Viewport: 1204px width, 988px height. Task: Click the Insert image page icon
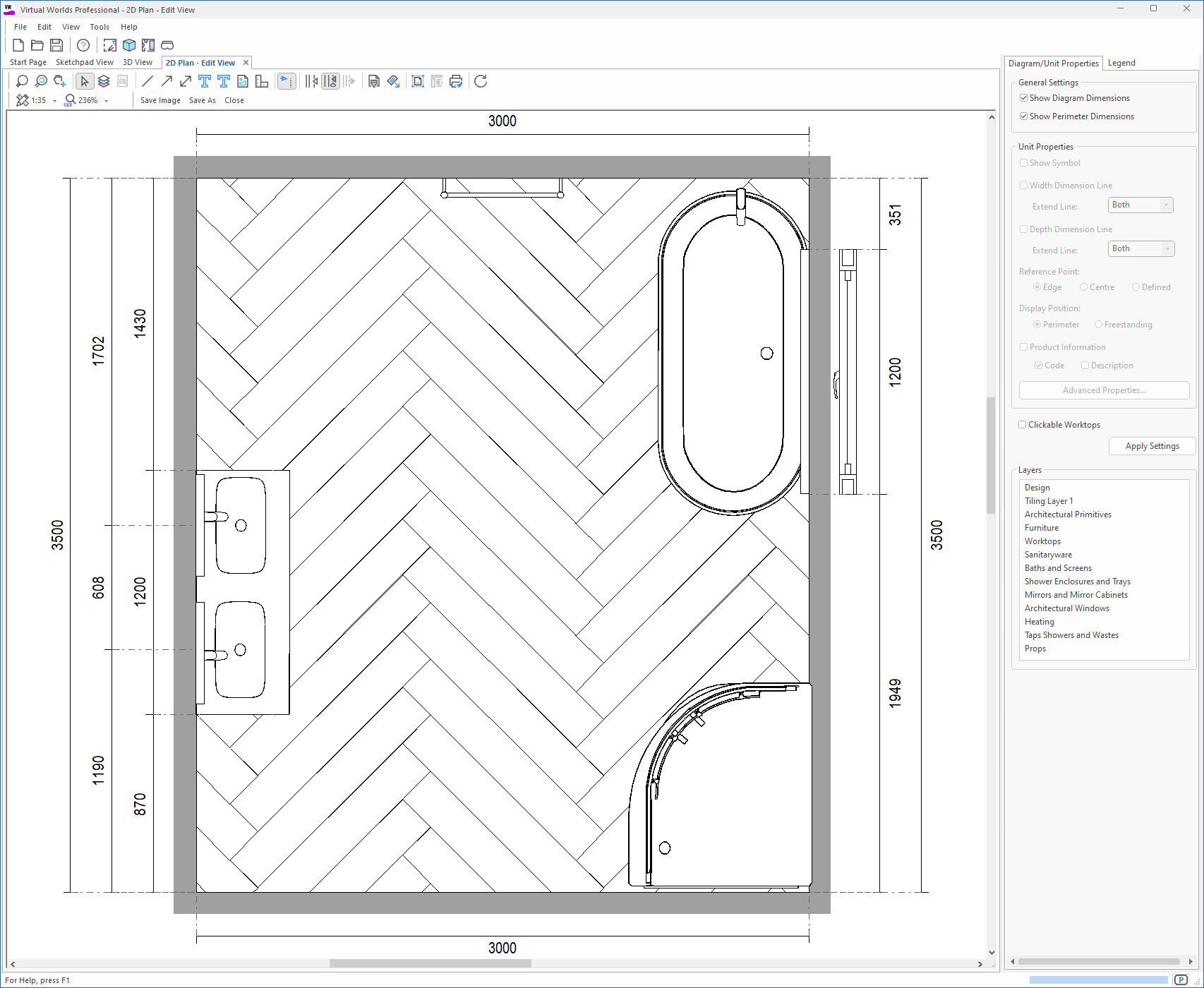tap(243, 81)
